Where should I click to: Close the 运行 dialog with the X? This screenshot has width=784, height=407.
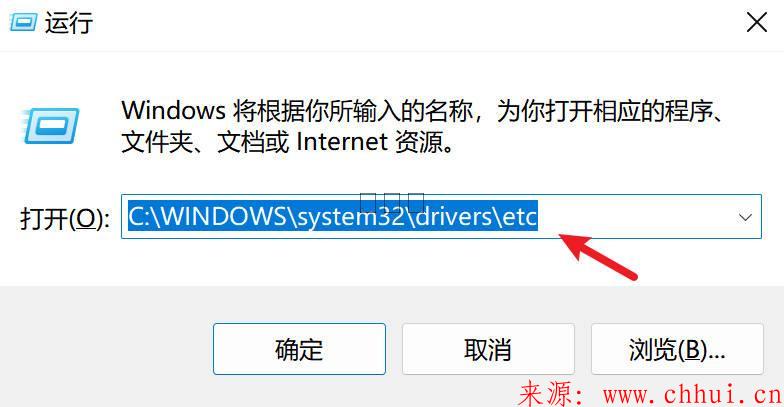tap(756, 22)
